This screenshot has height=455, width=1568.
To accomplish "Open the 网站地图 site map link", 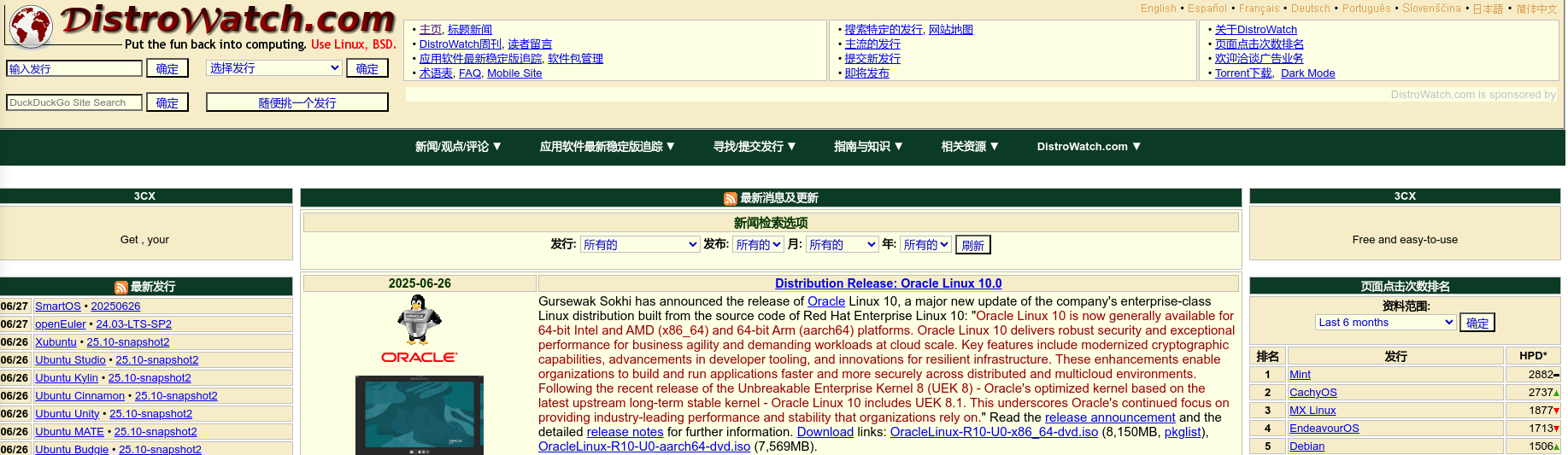I will tap(951, 30).
